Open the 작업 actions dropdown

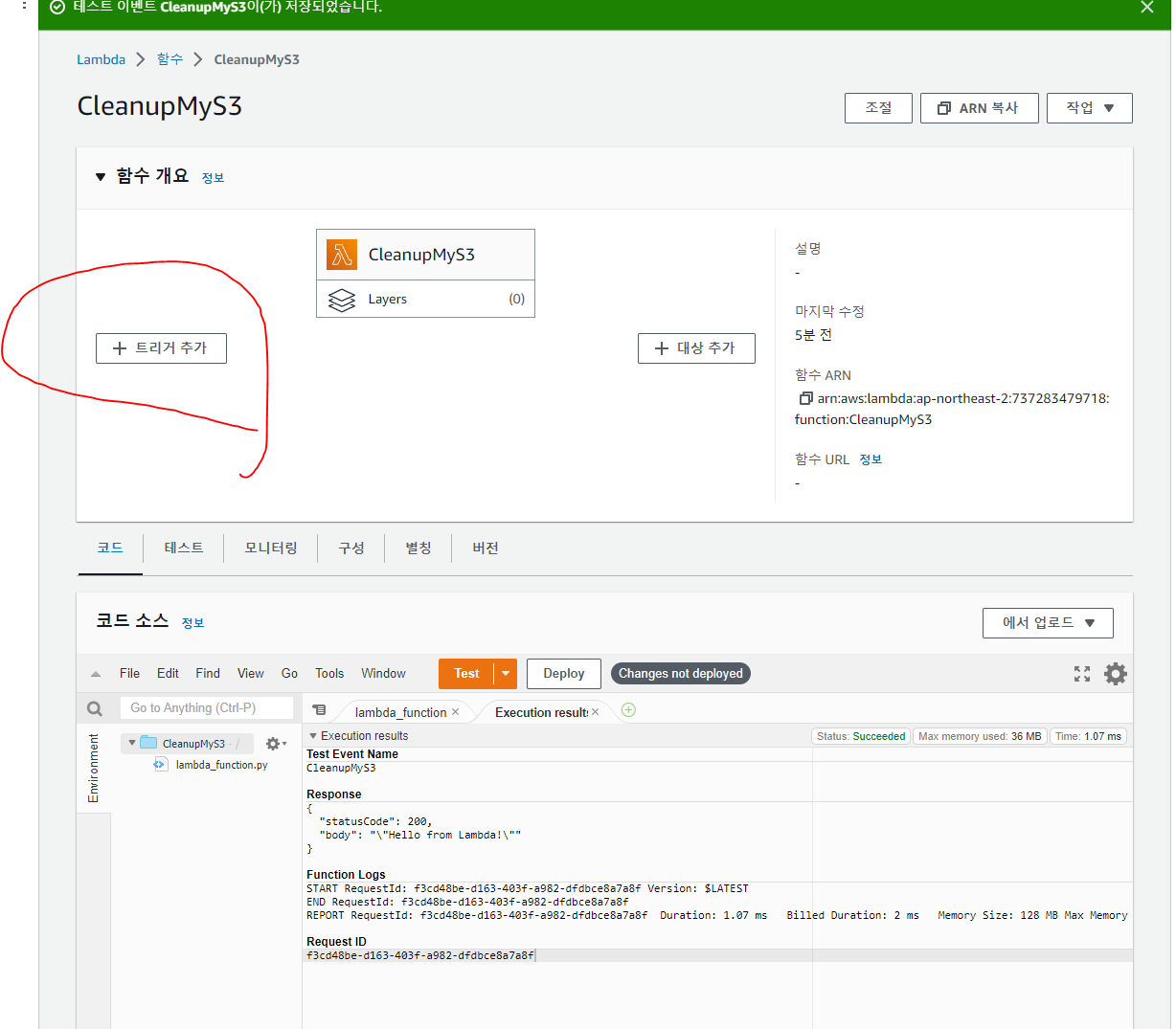pyautogui.click(x=1090, y=108)
